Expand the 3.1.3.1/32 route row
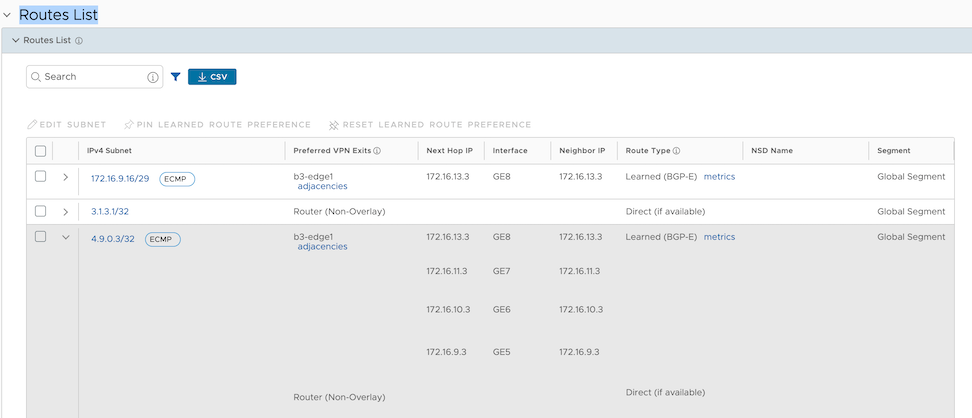 (66, 212)
